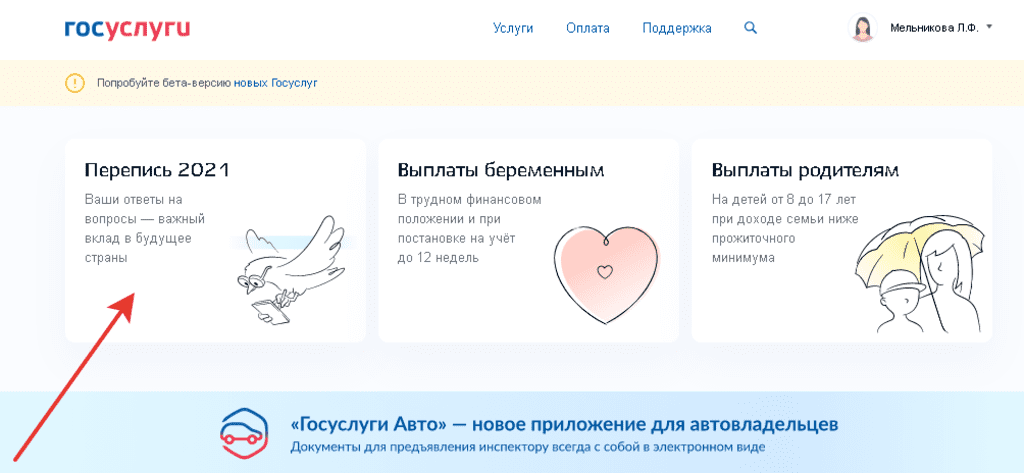Click 'Попробуйте бета-версию' notice text
Image resolution: width=1024 pixels, height=473 pixels.
pos(164,83)
